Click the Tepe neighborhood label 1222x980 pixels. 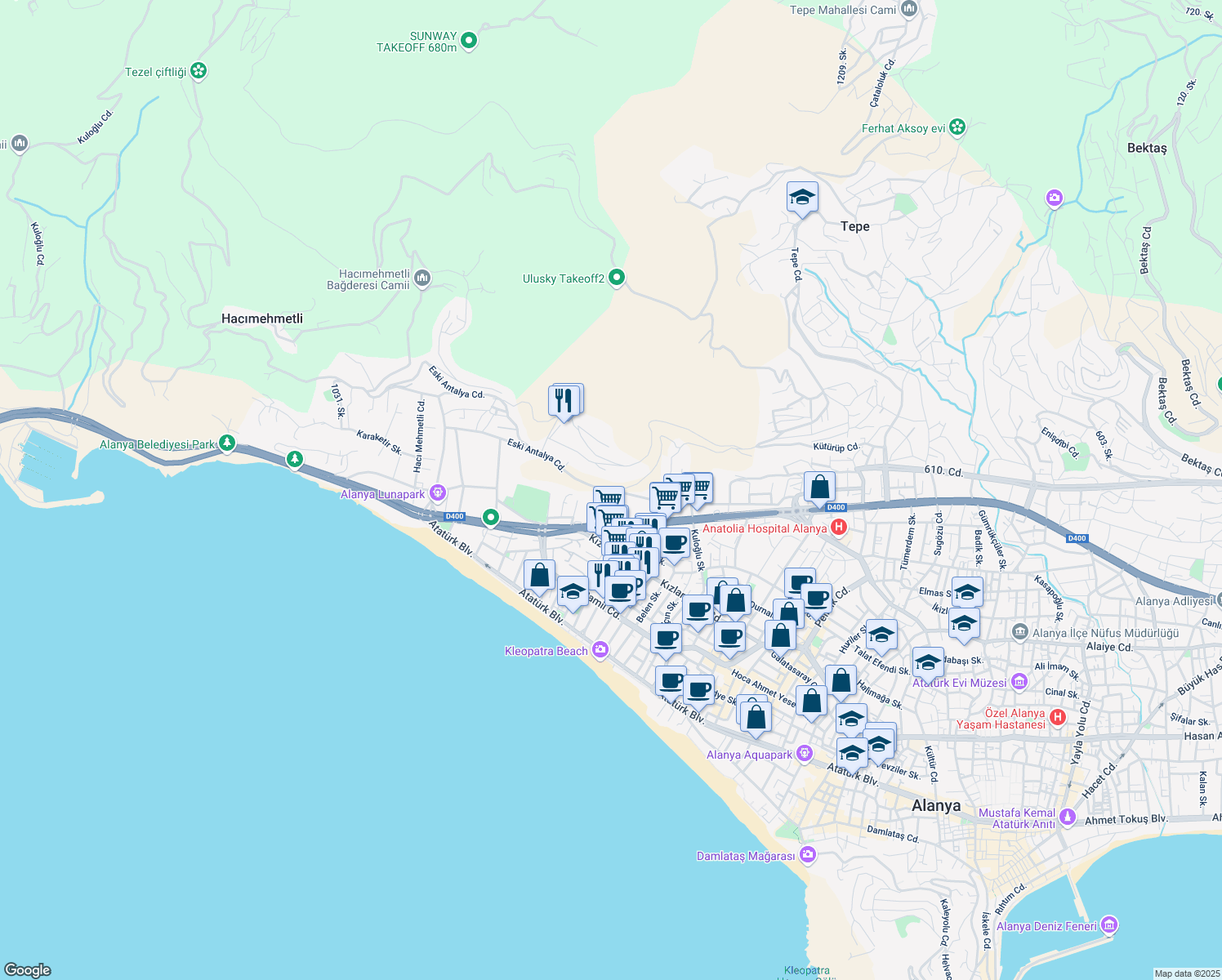855,226
